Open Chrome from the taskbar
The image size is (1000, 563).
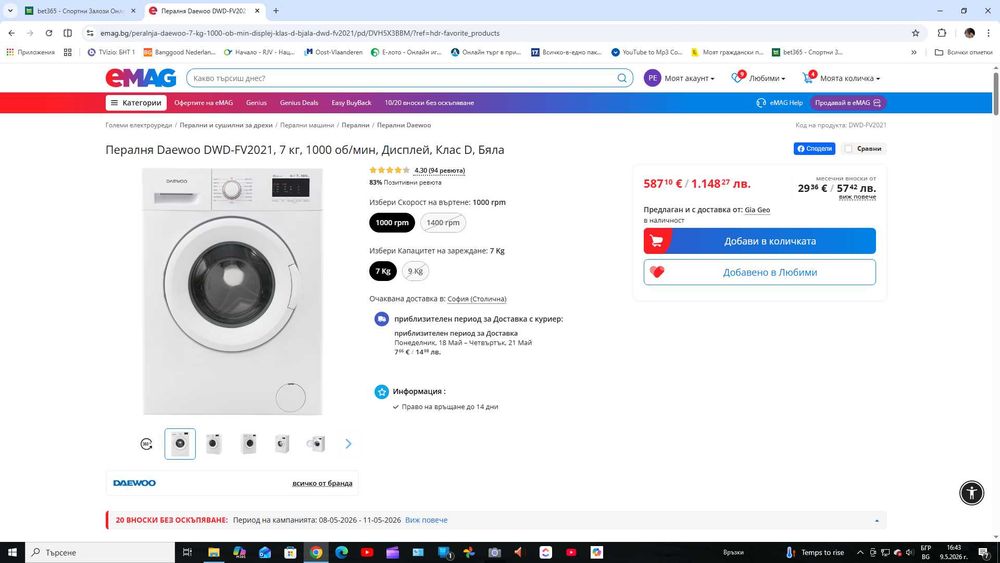(316, 552)
